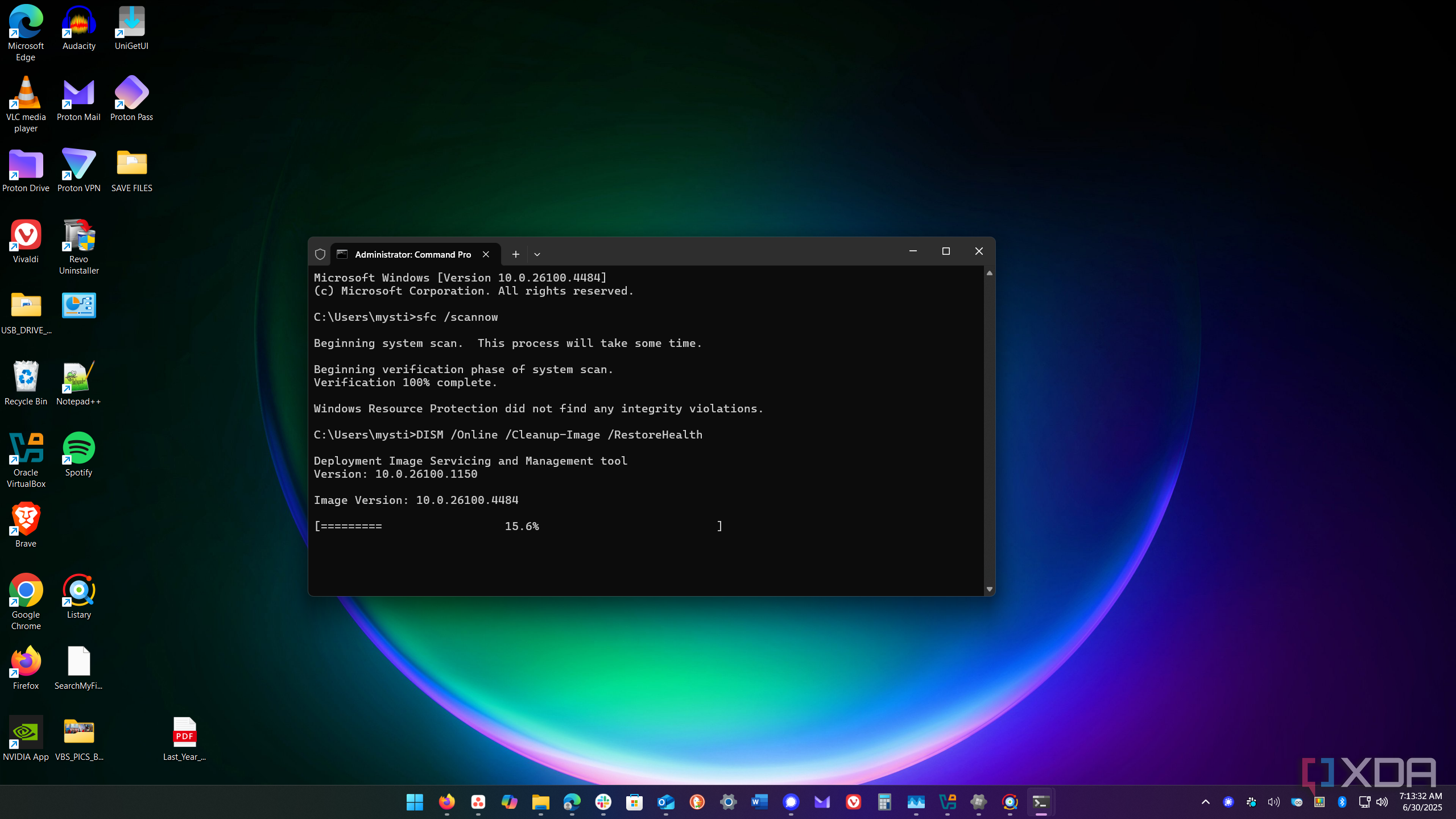
Task: Open network and volume quick settings
Action: [1373, 802]
